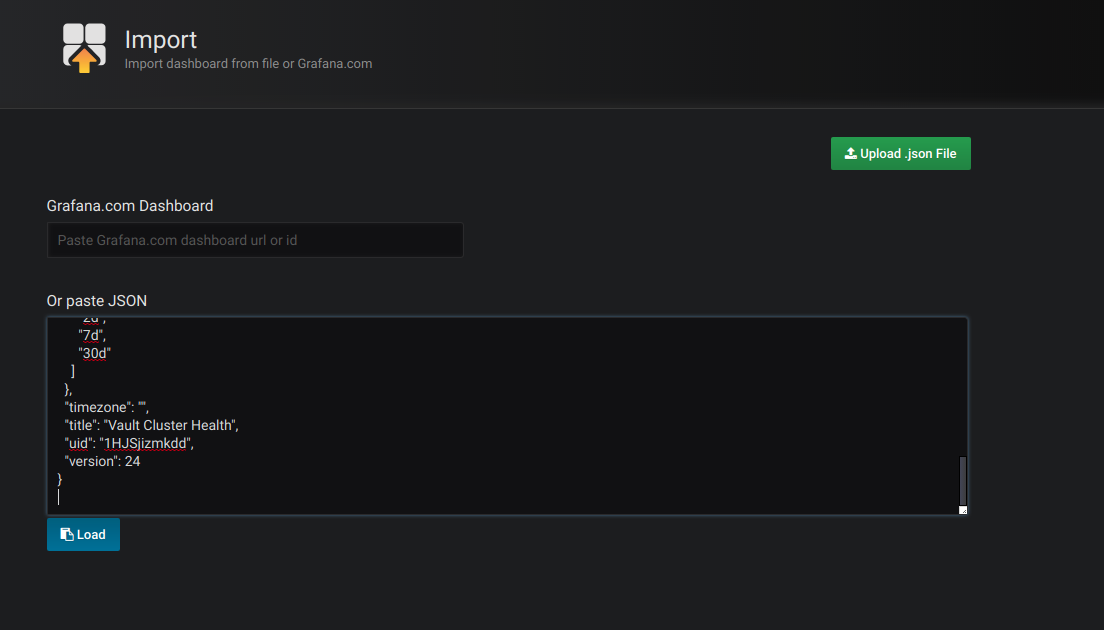Click the "30d" value in the JSON
The image size is (1104, 630).
[x=95, y=352]
